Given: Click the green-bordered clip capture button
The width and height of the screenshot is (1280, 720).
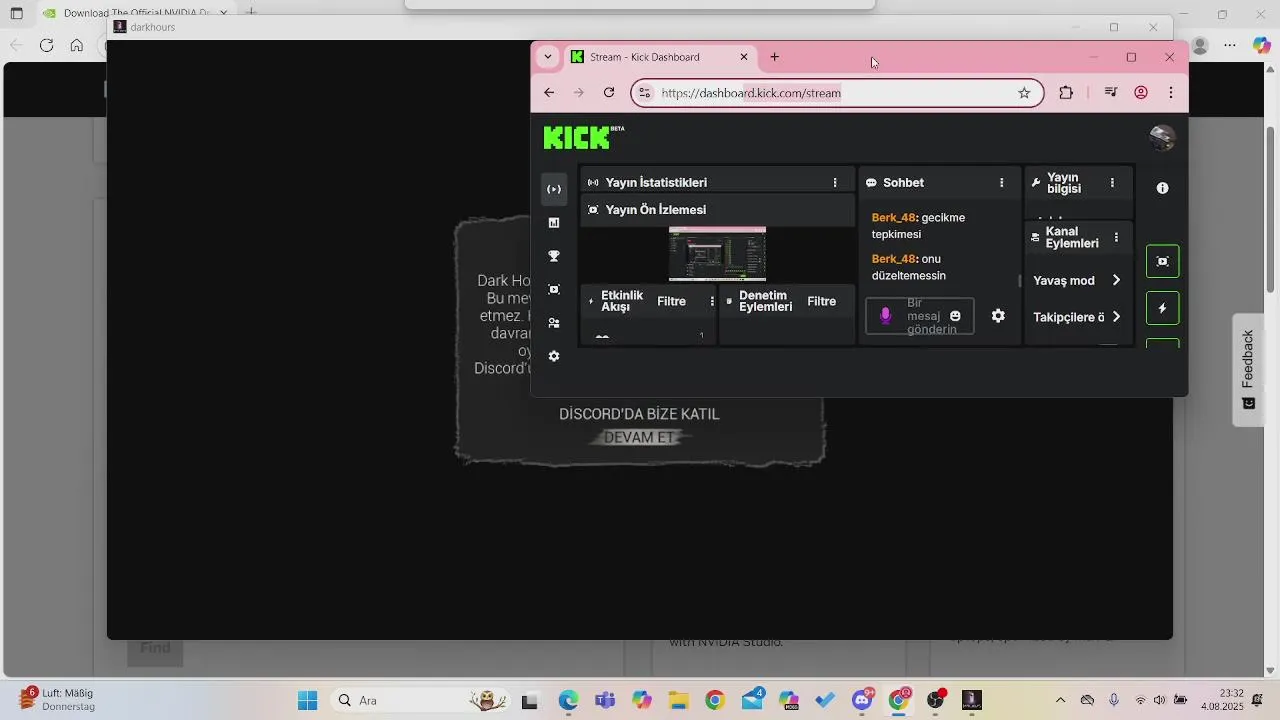Looking at the screenshot, I should tap(1162, 261).
